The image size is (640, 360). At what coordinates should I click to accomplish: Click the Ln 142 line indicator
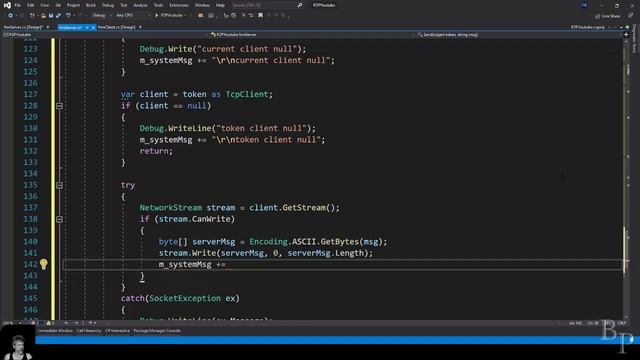(576, 323)
